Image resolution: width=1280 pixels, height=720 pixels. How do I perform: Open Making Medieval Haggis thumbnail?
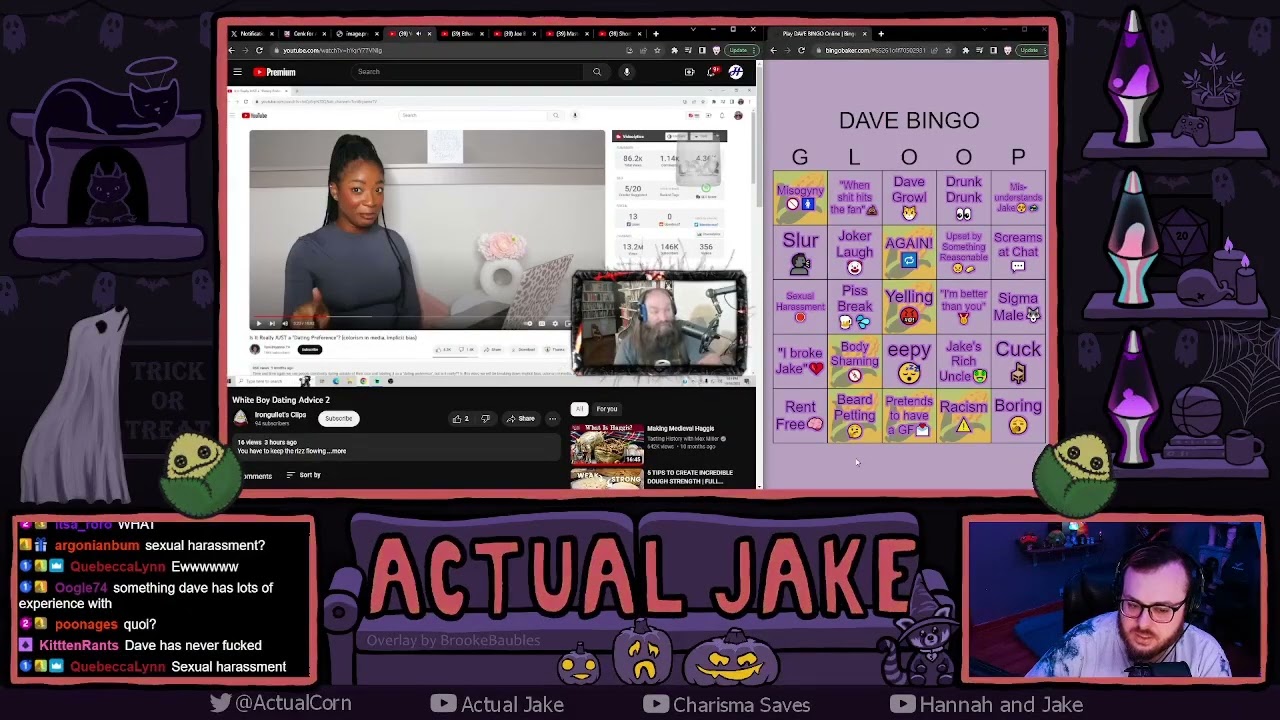pyautogui.click(x=607, y=444)
